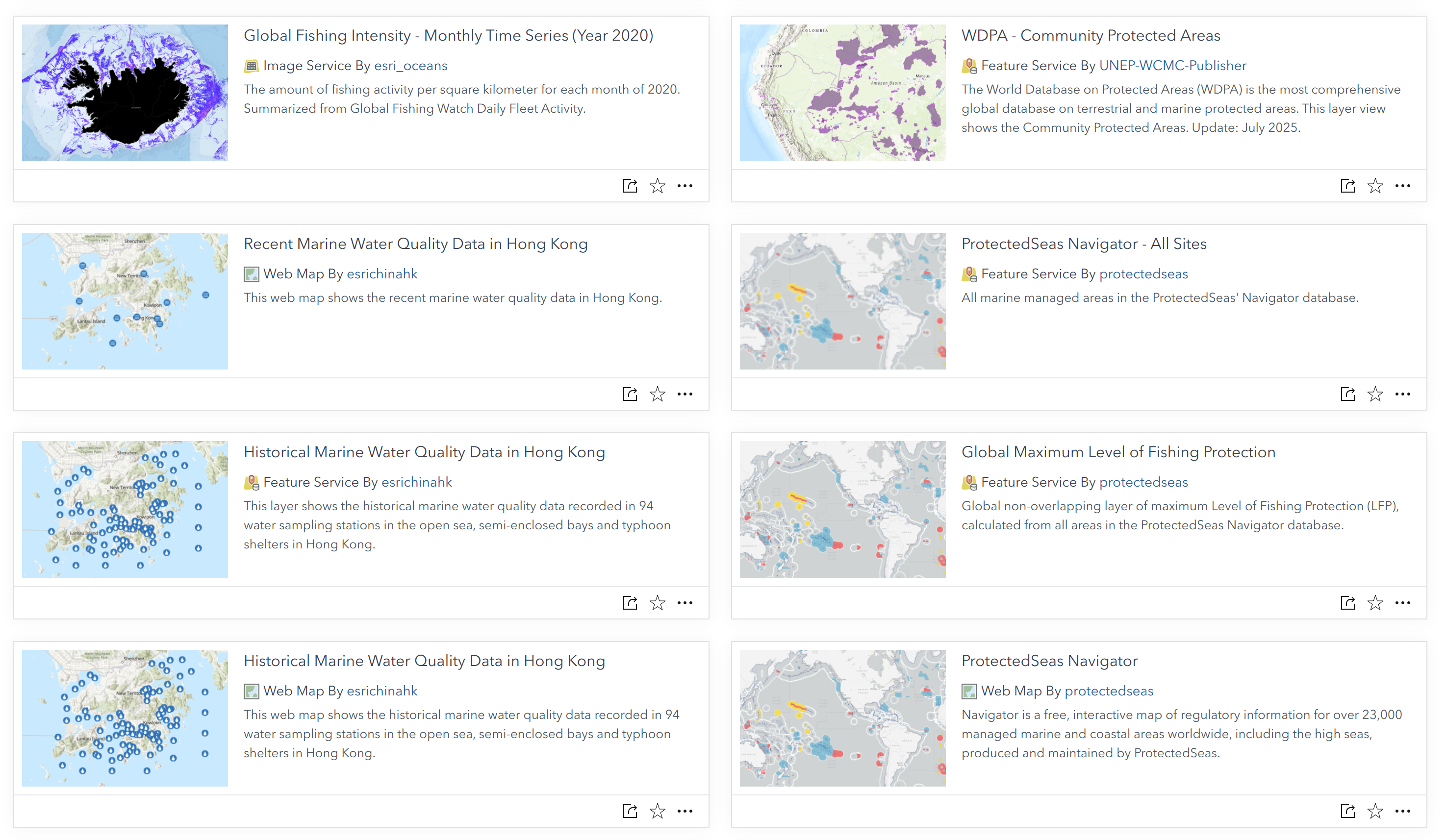Open Recent Marine Water Quality Data in Hong Kong title
Viewport: 1446px width, 840px height.
point(415,244)
